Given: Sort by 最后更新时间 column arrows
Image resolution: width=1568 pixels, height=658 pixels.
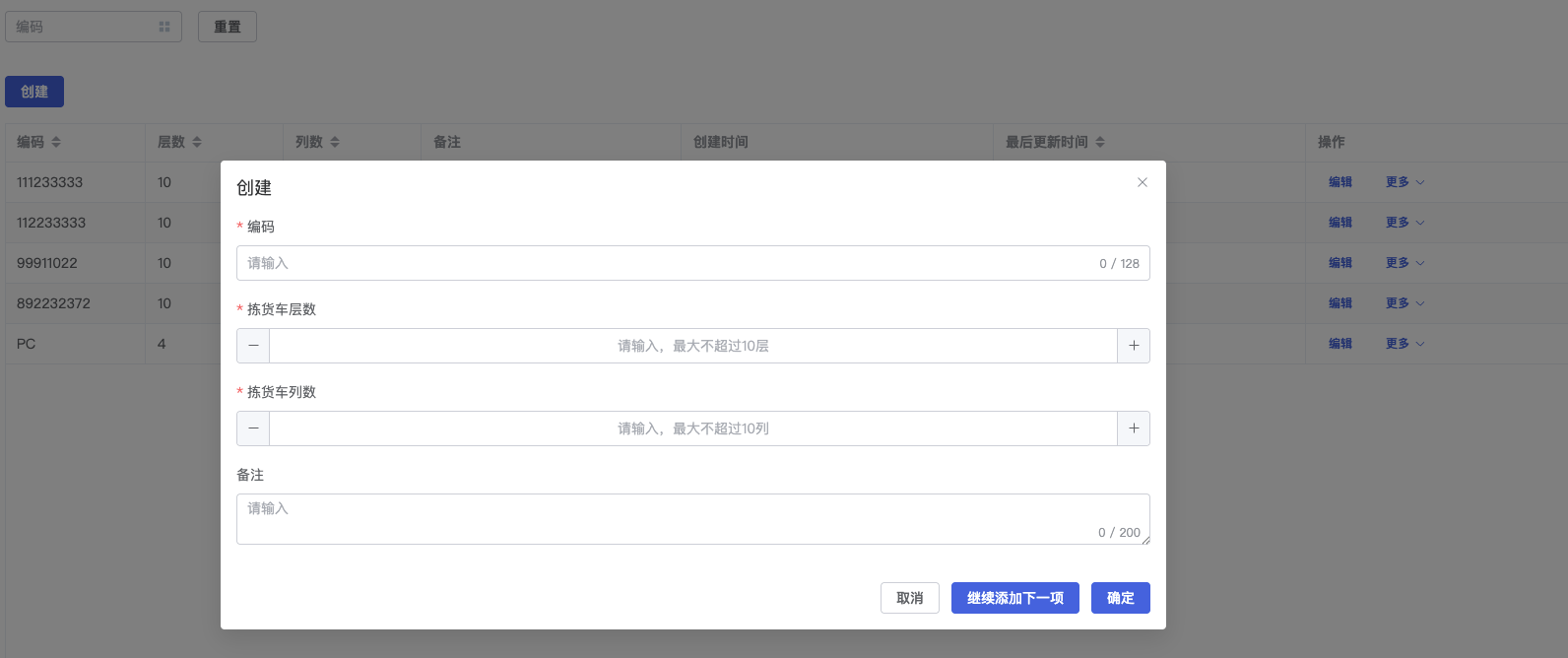Looking at the screenshot, I should coord(1100,142).
